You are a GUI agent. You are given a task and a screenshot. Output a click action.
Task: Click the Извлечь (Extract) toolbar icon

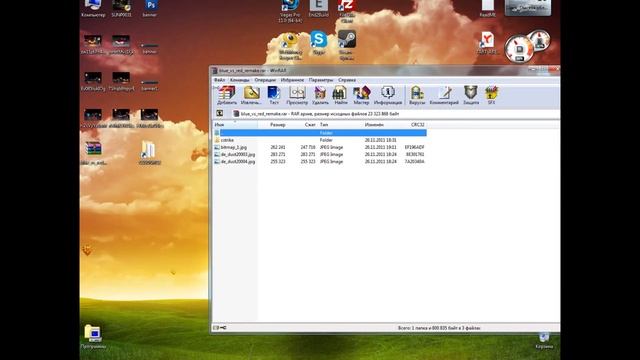251,96
